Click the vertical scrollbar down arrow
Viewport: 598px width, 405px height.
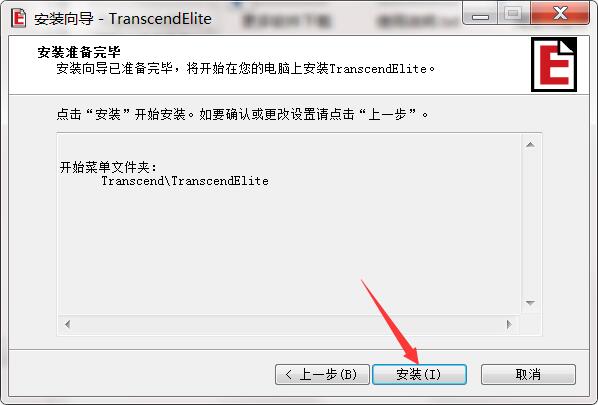[530, 303]
